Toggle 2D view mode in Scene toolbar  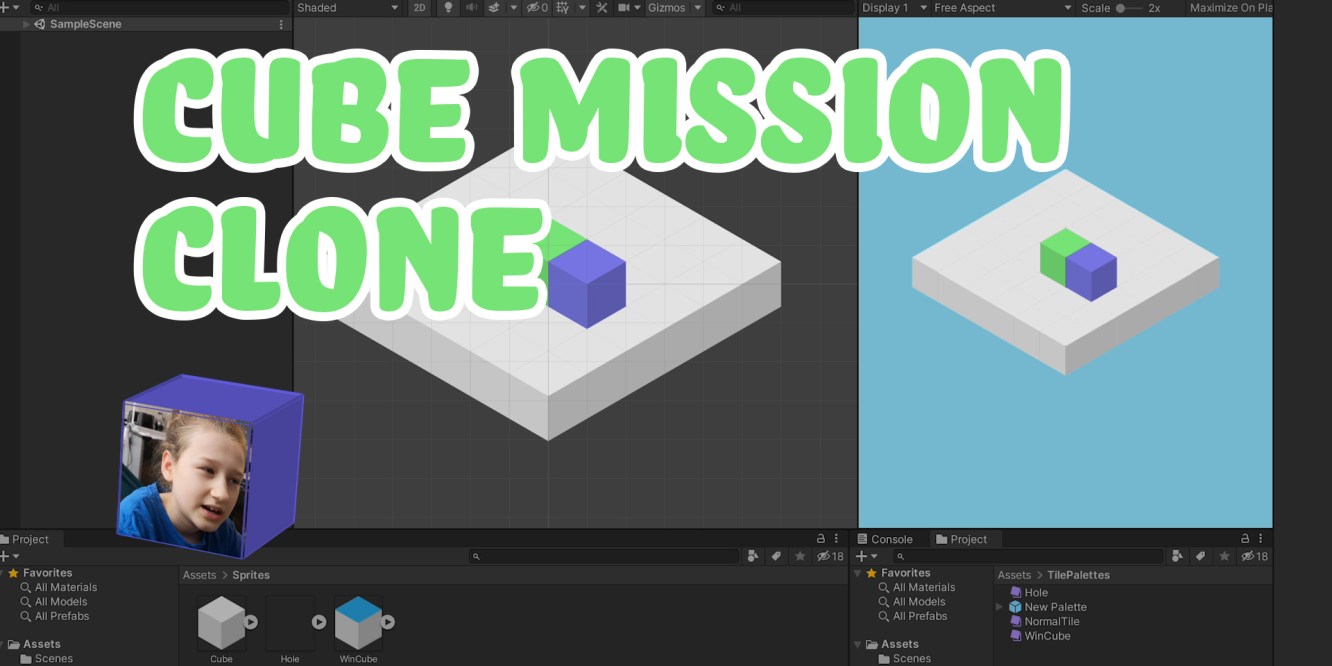pos(420,8)
